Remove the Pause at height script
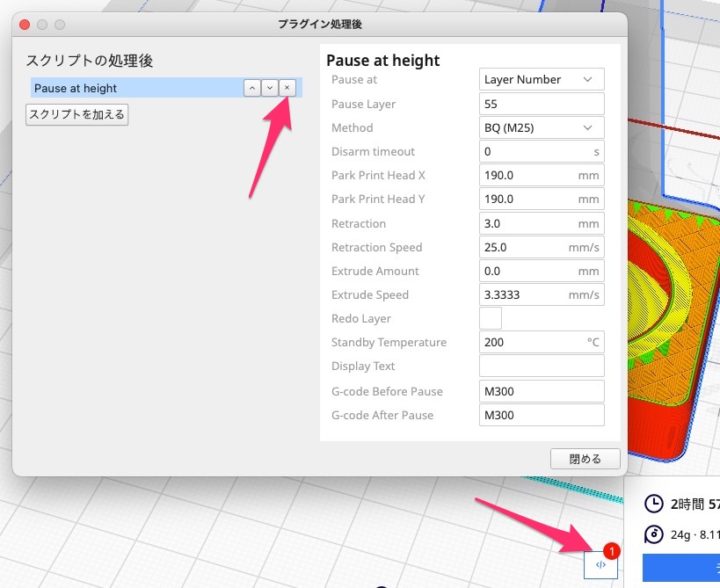The height and width of the screenshot is (588, 720). (286, 88)
